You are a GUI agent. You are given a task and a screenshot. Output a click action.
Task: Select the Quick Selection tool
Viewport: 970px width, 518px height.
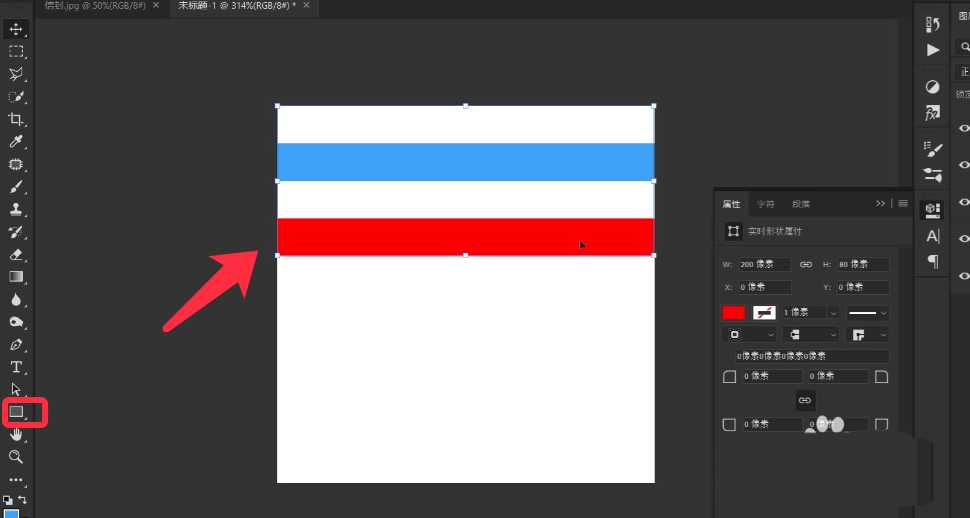[16, 97]
